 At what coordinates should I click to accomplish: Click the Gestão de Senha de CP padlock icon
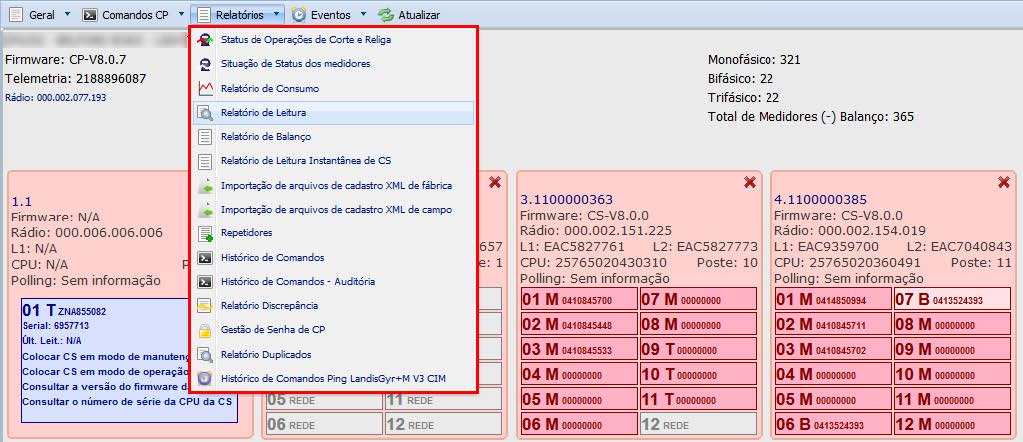coord(205,330)
